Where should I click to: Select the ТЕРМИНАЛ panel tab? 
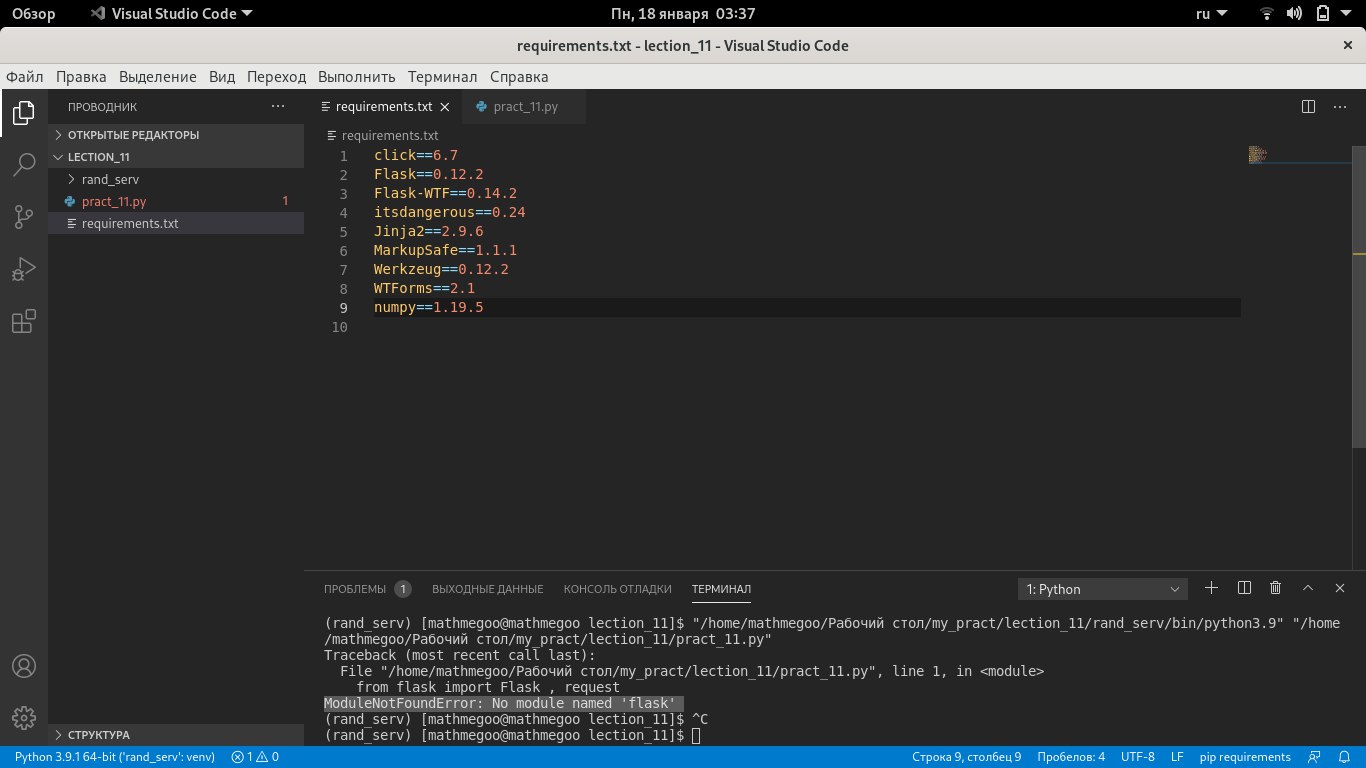point(721,589)
